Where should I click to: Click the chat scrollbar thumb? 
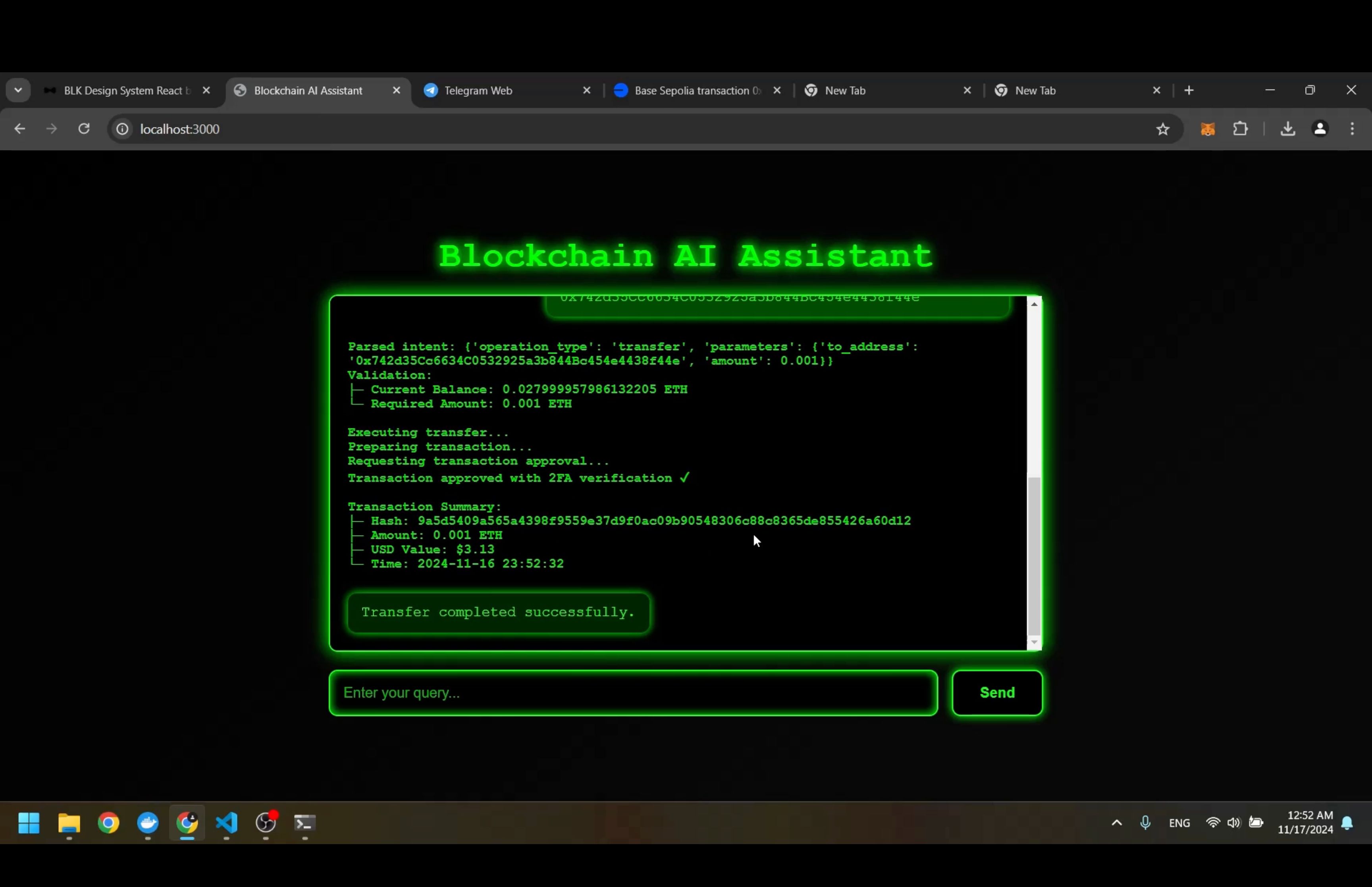click(1035, 556)
